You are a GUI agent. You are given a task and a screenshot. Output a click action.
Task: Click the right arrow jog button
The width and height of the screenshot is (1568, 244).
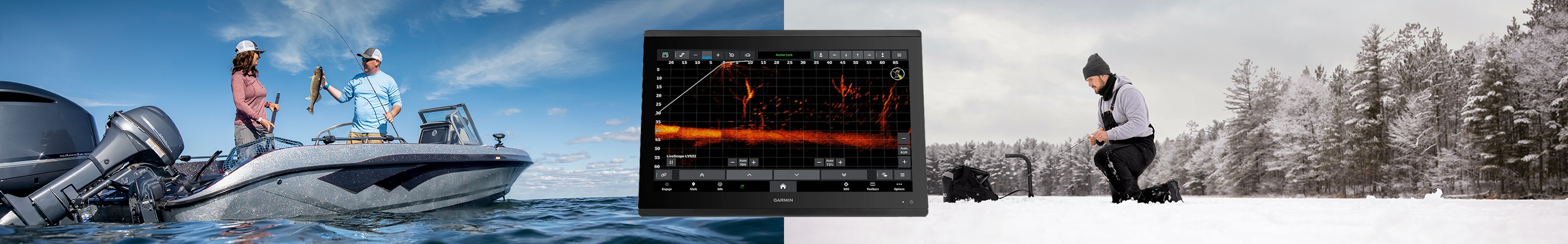[869, 55]
